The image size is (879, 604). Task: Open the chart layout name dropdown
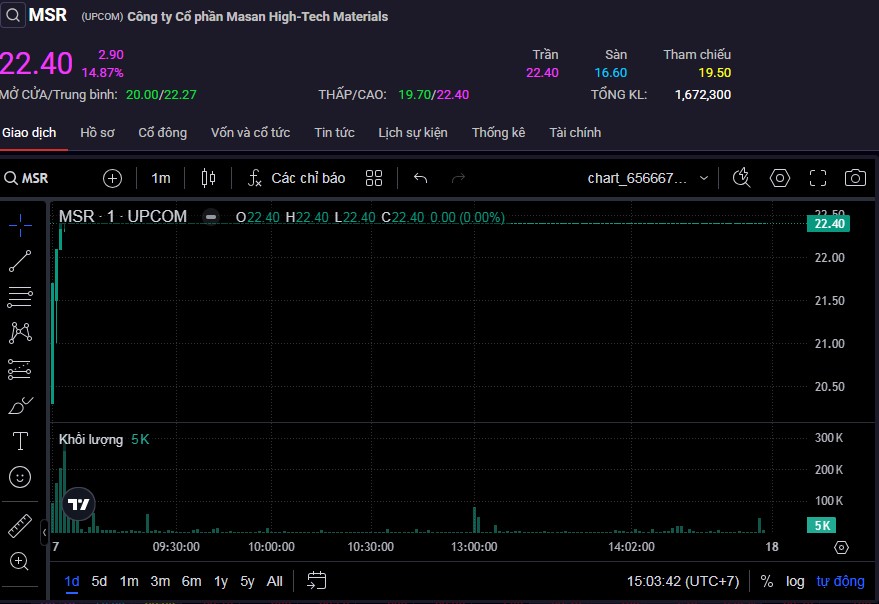click(x=648, y=178)
